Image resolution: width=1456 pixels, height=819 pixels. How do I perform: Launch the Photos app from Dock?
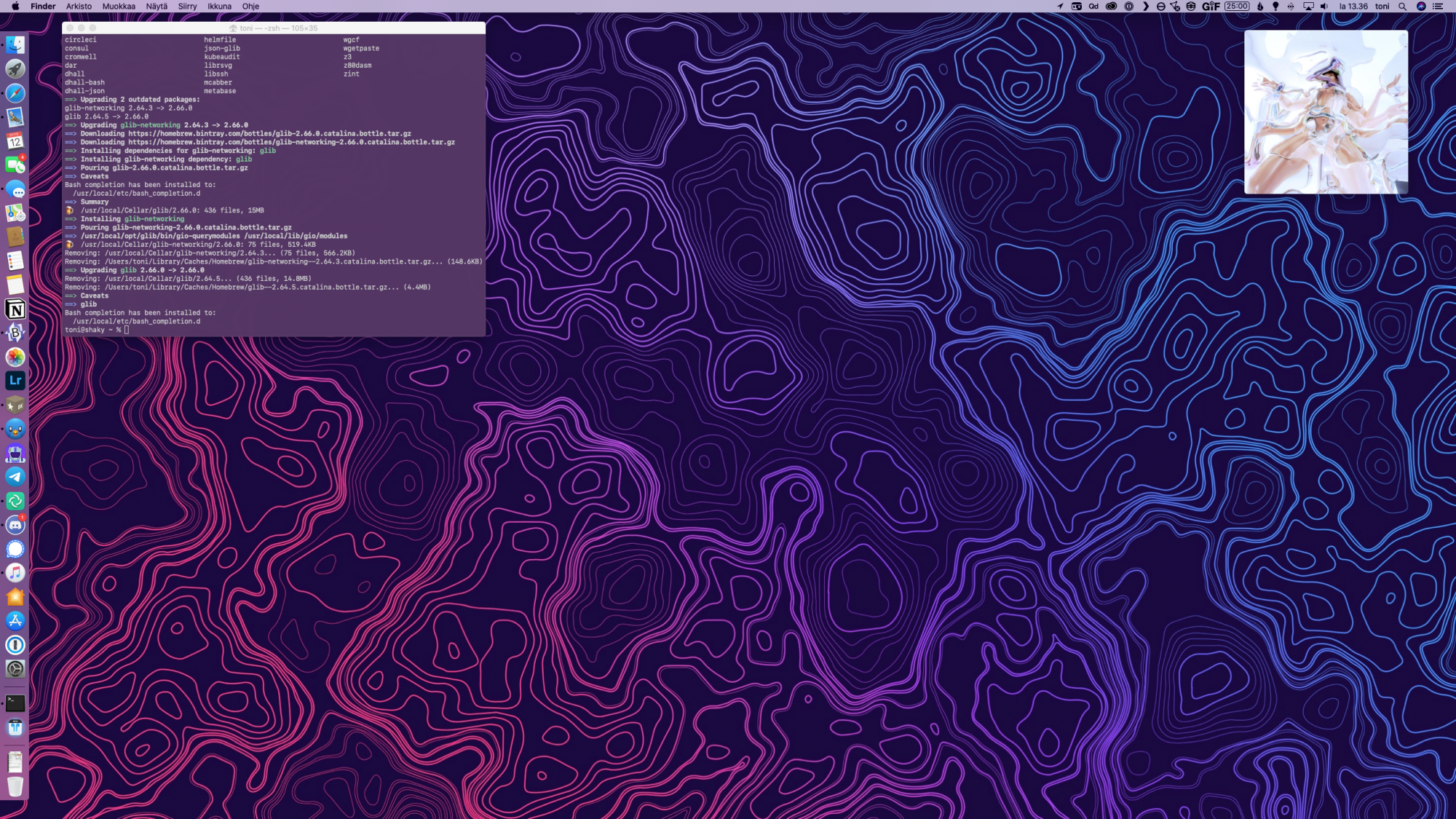point(15,357)
